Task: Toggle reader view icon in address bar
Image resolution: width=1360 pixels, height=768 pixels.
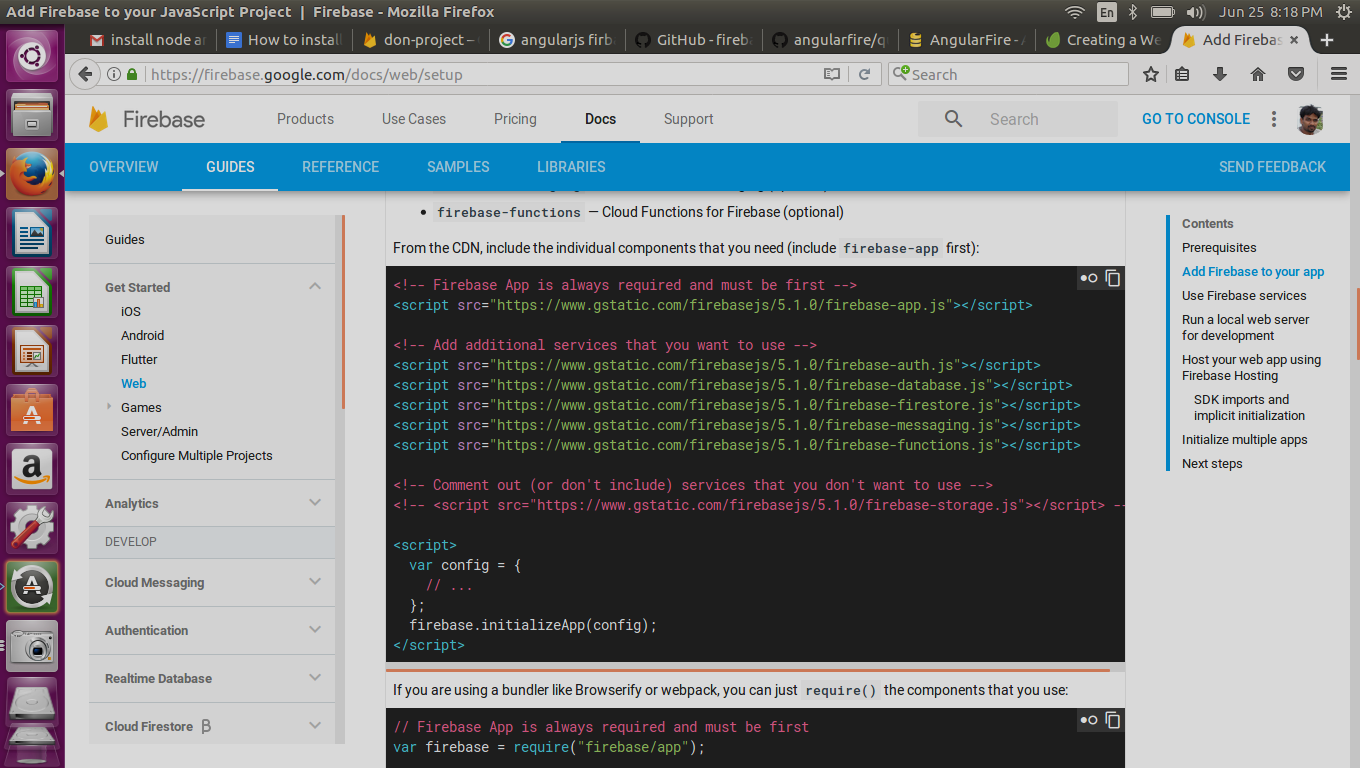Action: 831,74
